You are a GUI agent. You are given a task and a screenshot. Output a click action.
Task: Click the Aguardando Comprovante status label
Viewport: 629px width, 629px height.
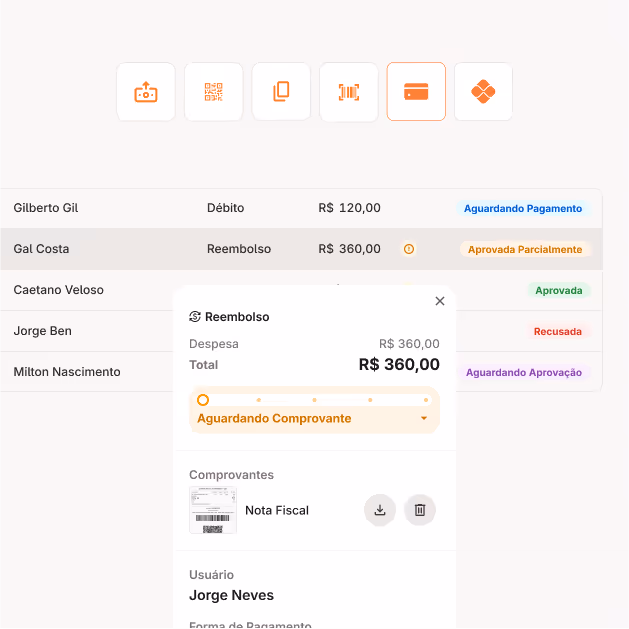274,418
